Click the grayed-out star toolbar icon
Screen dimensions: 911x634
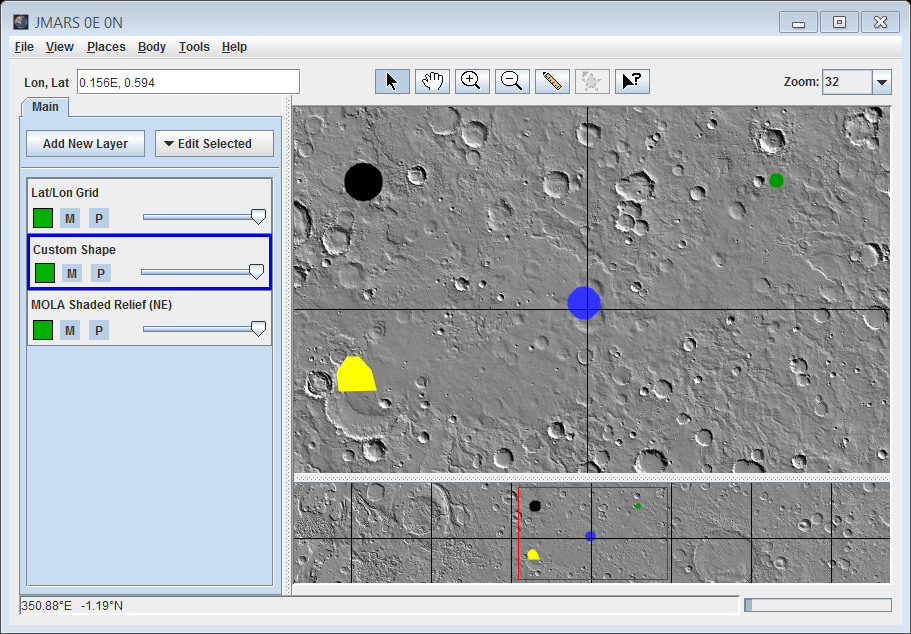click(592, 82)
